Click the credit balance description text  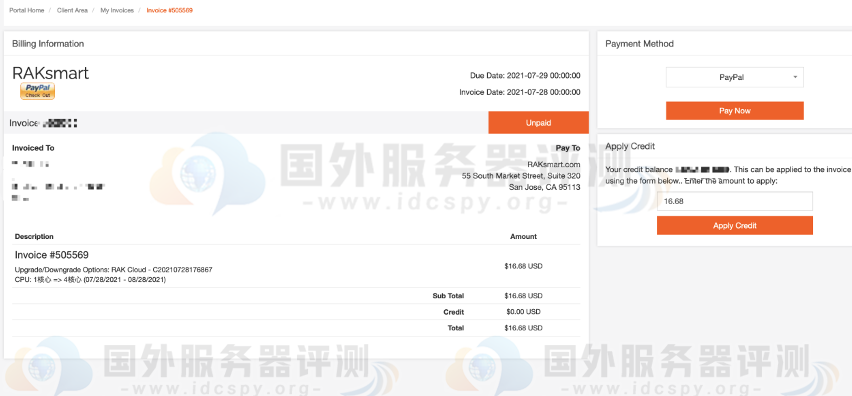(728, 175)
